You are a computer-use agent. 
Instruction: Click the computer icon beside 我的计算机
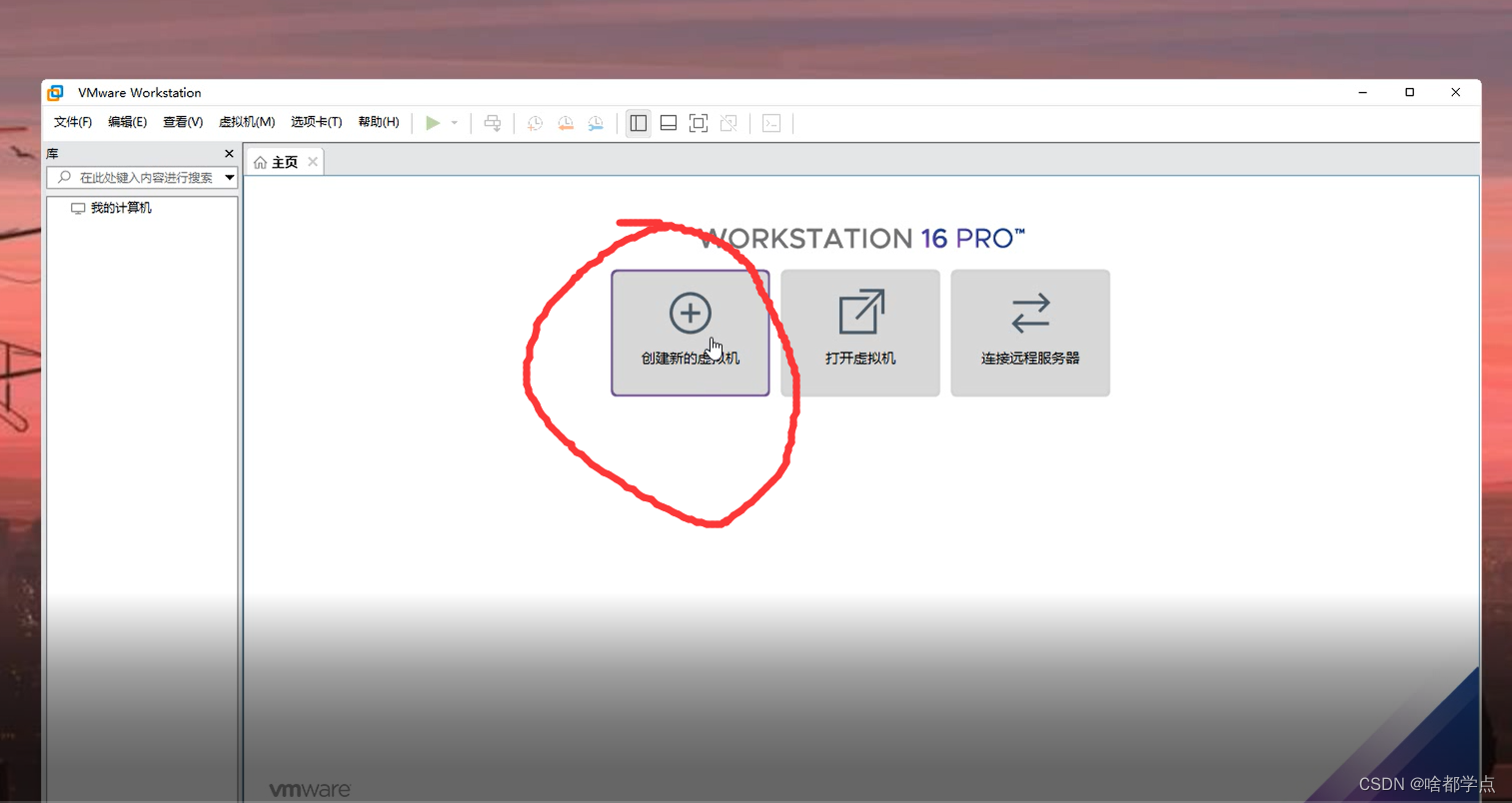pos(78,208)
